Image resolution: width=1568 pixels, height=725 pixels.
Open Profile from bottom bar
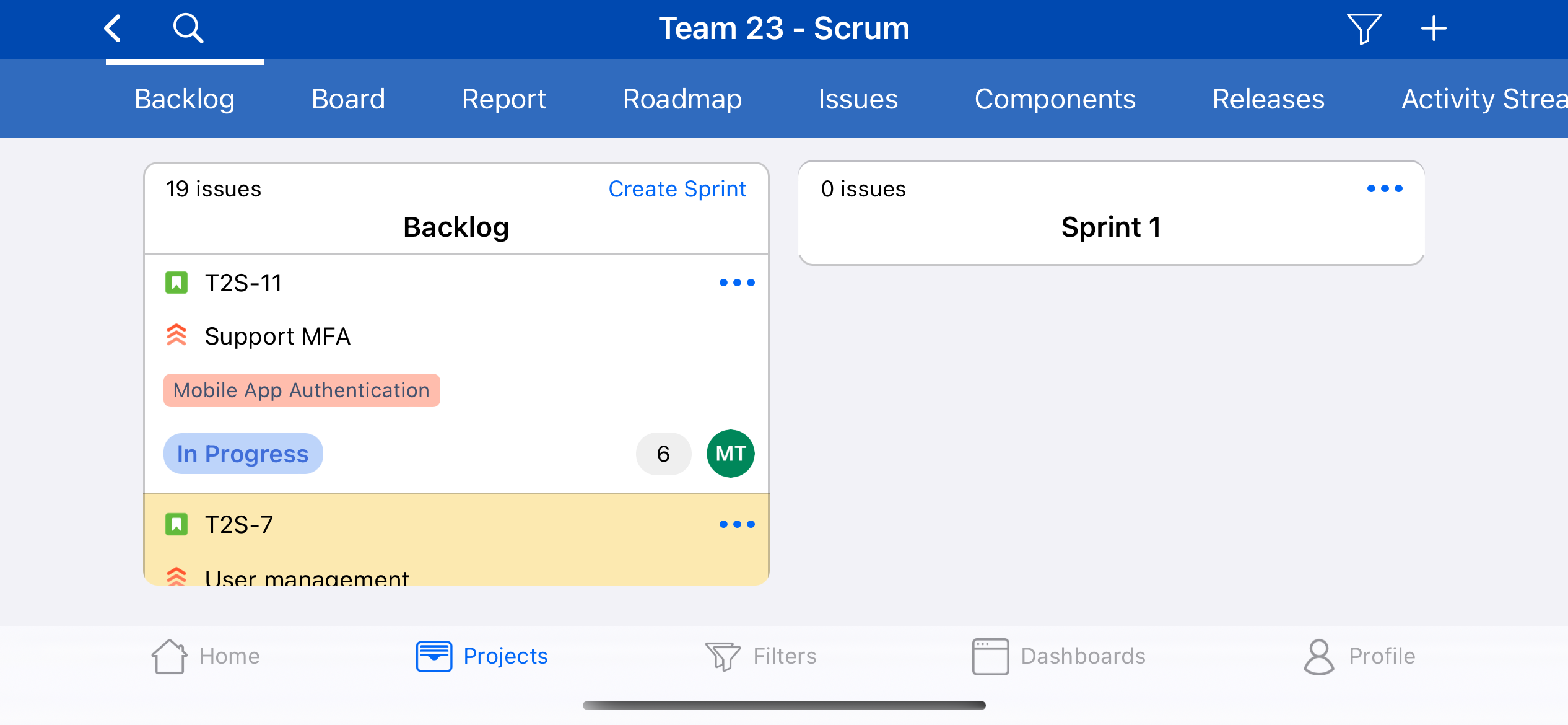click(x=1359, y=656)
